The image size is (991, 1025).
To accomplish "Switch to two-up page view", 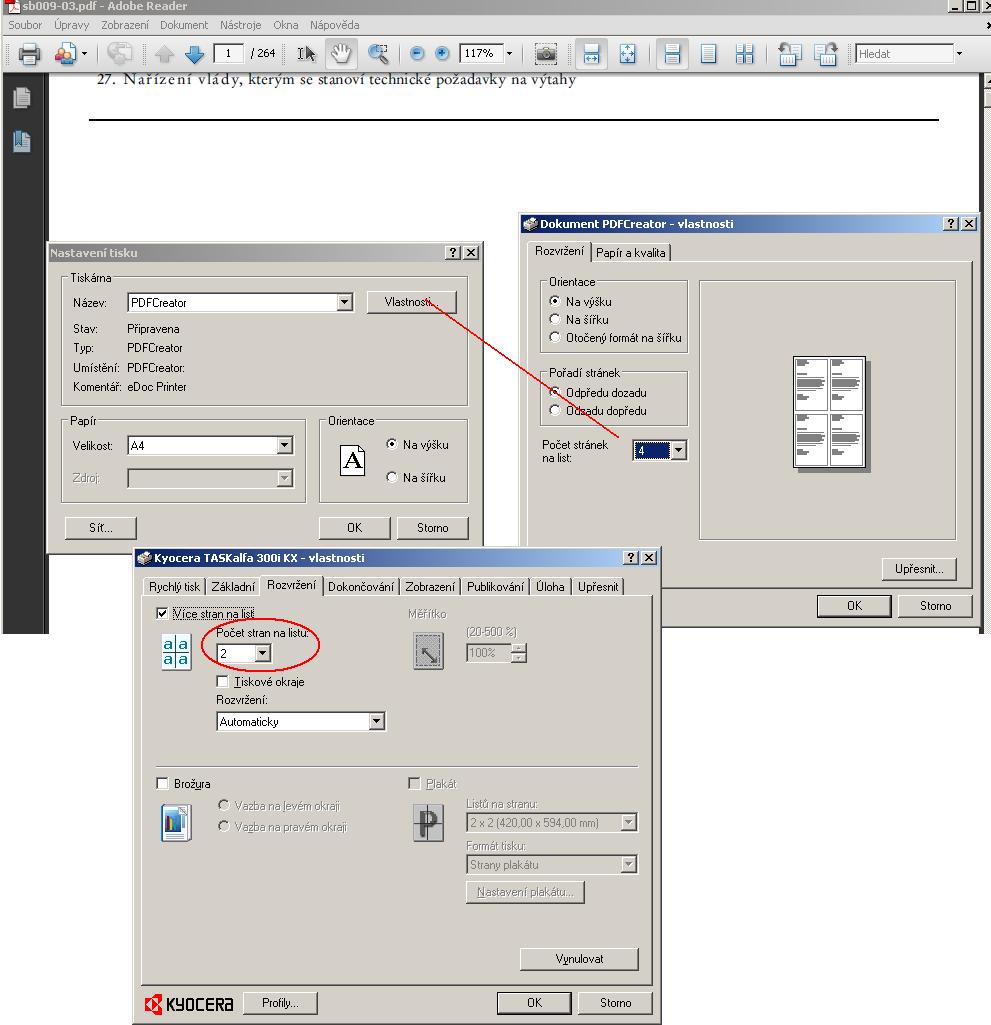I will [745, 54].
